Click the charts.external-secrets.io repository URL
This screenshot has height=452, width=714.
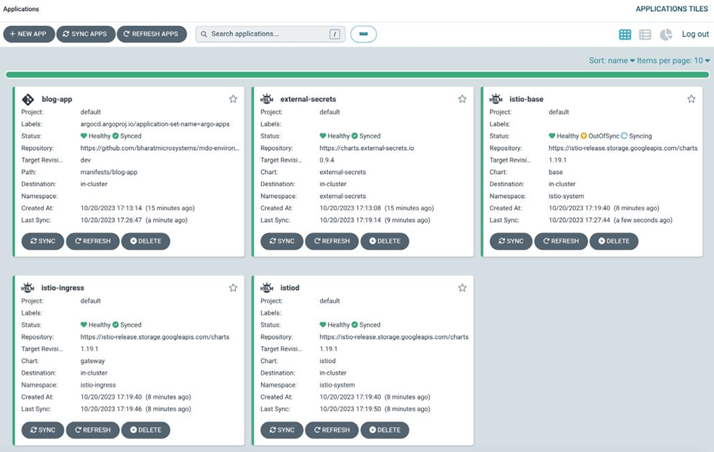[x=367, y=148]
